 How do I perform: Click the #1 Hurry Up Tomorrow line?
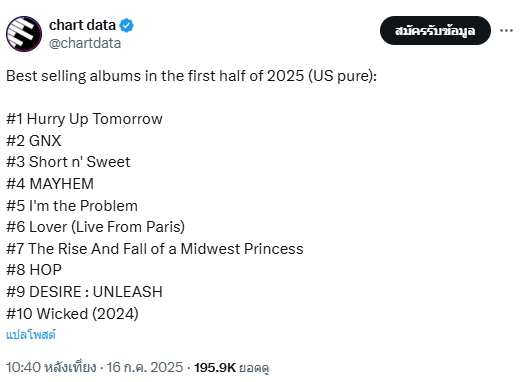pyautogui.click(x=84, y=119)
